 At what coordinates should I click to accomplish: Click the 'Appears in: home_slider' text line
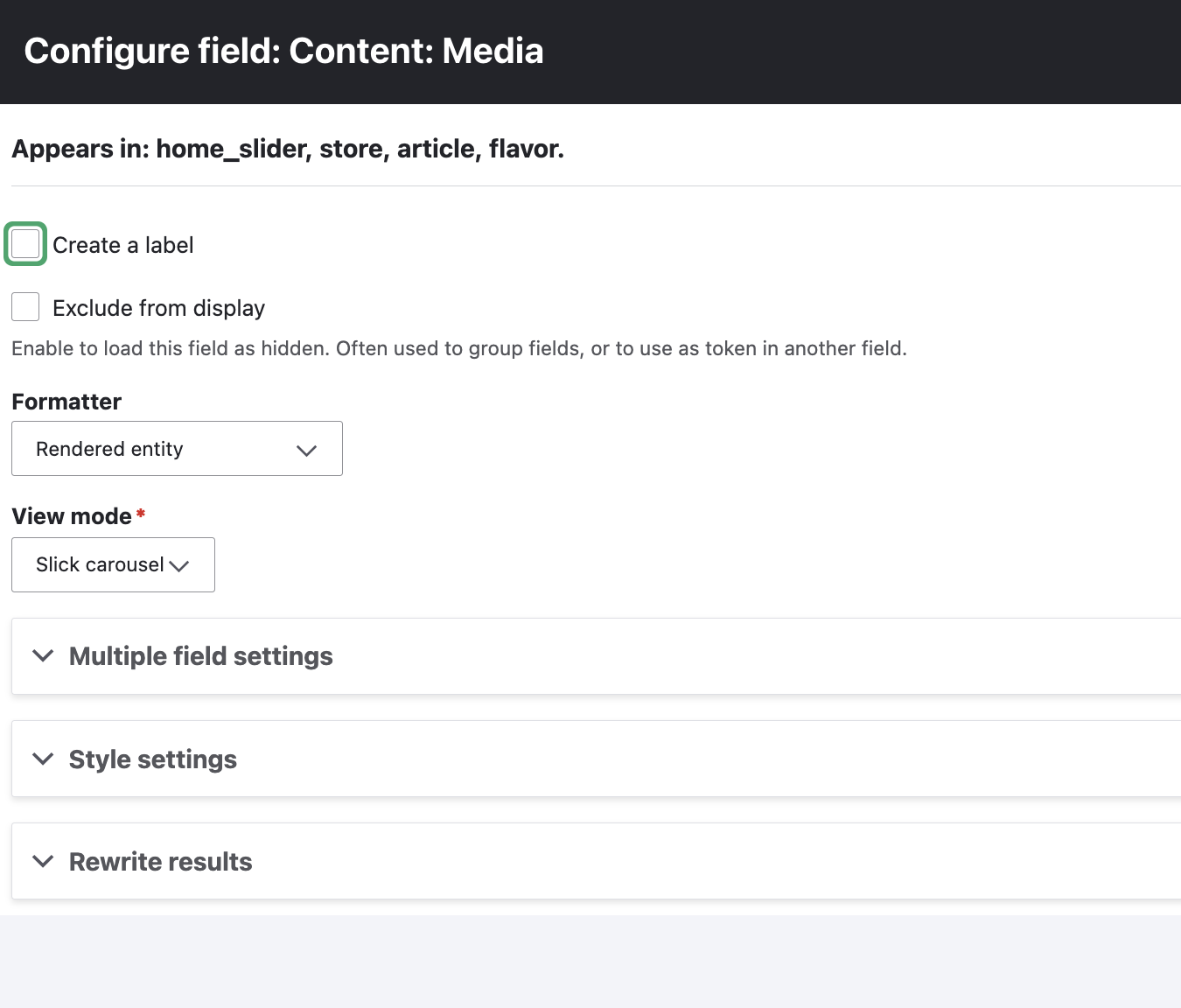(x=287, y=150)
